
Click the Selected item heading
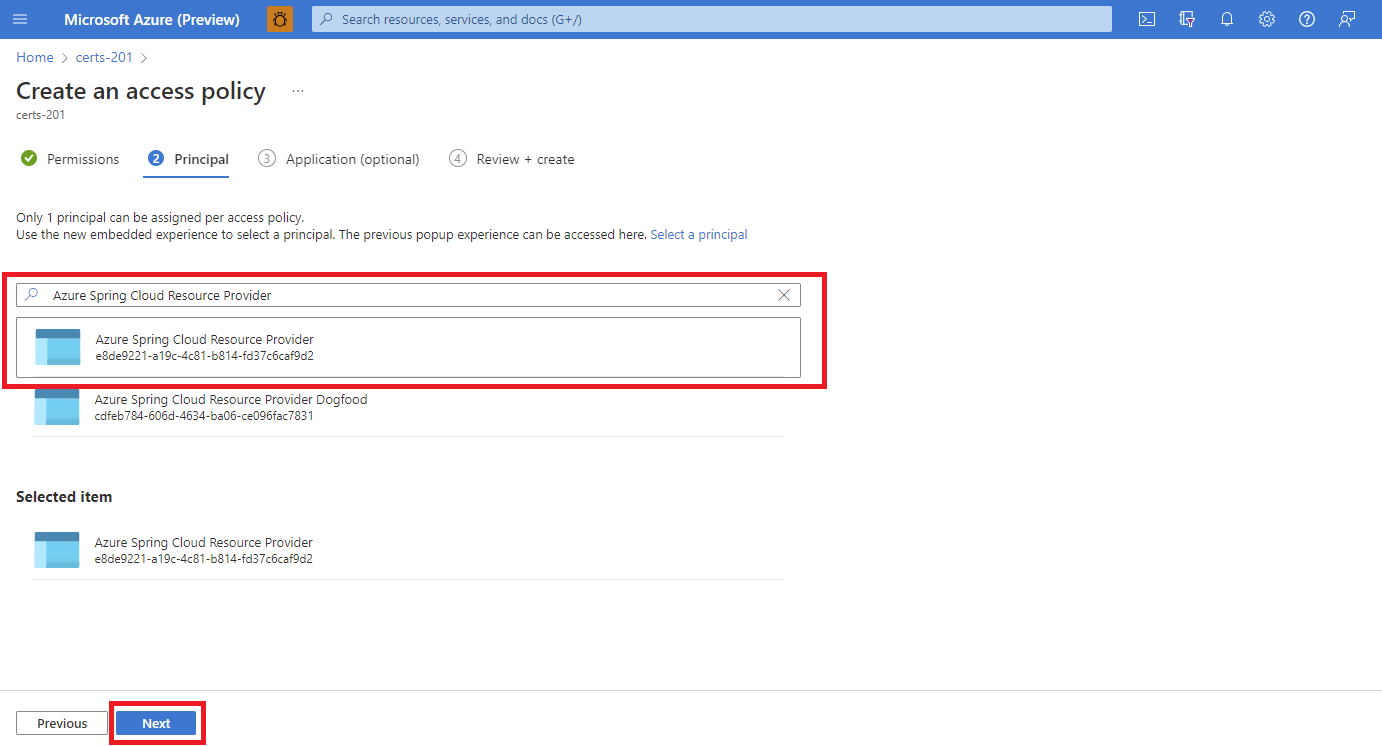64,497
